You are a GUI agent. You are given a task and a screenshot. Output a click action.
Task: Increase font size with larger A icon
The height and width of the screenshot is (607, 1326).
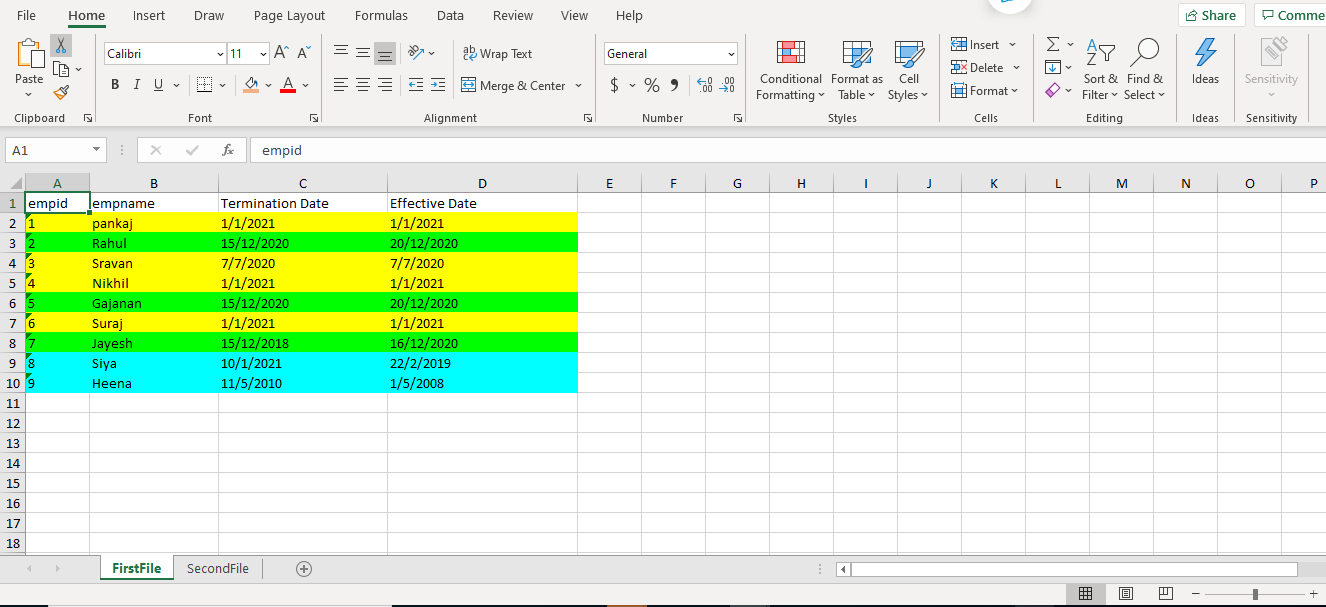281,53
